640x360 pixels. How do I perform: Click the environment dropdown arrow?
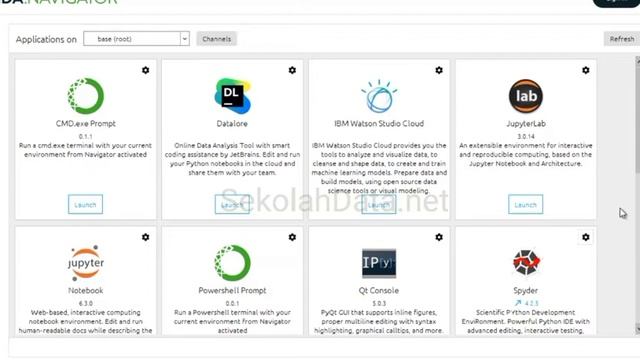click(x=184, y=39)
